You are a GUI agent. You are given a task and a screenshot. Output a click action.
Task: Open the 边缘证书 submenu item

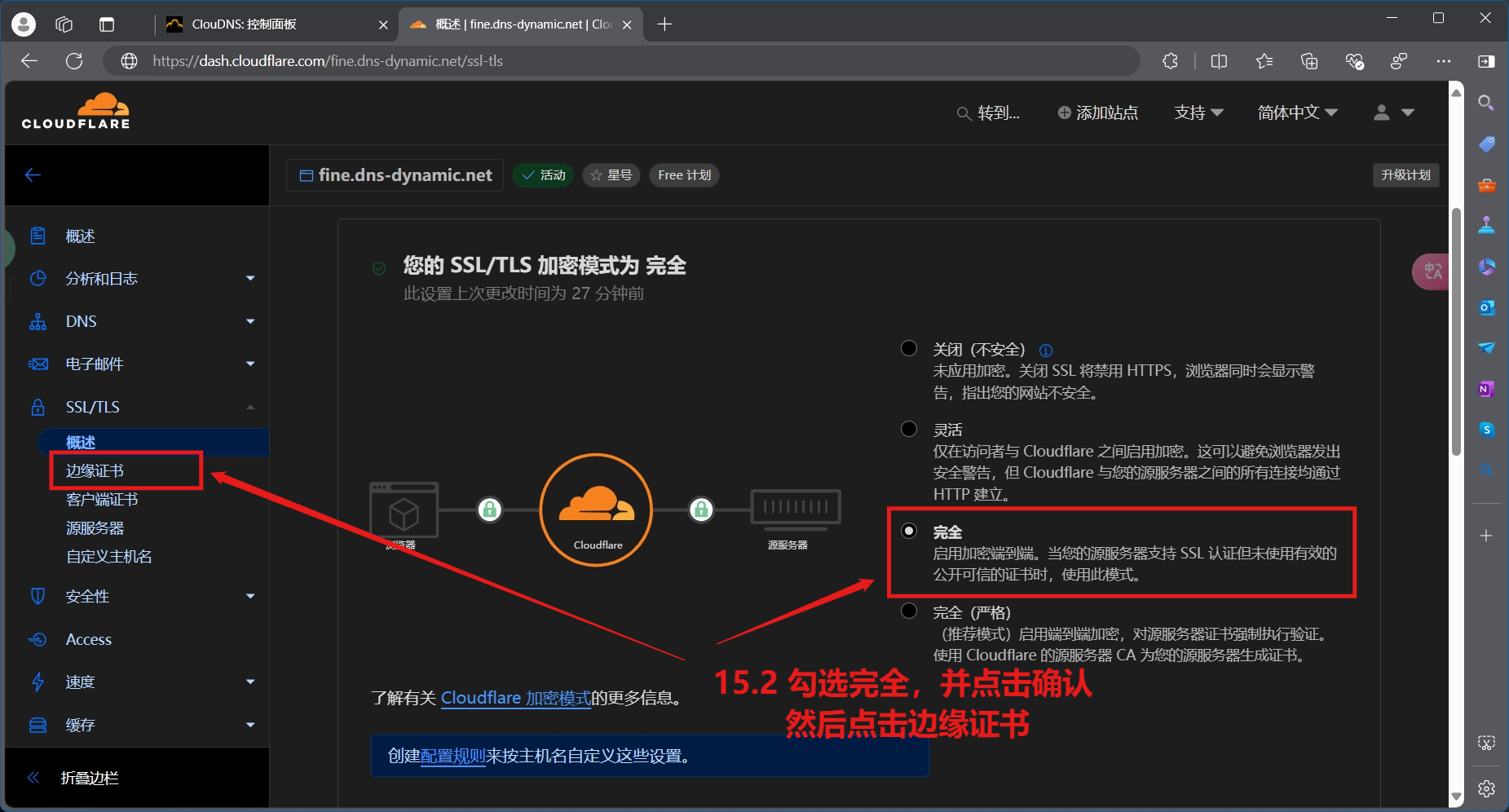tap(95, 471)
